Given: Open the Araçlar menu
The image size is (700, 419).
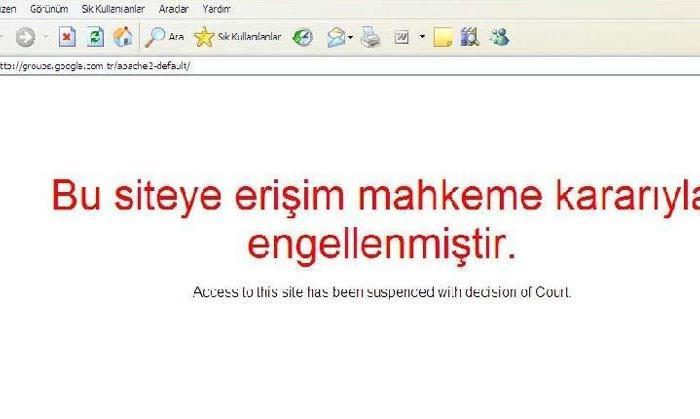Looking at the screenshot, I should pyautogui.click(x=173, y=8).
